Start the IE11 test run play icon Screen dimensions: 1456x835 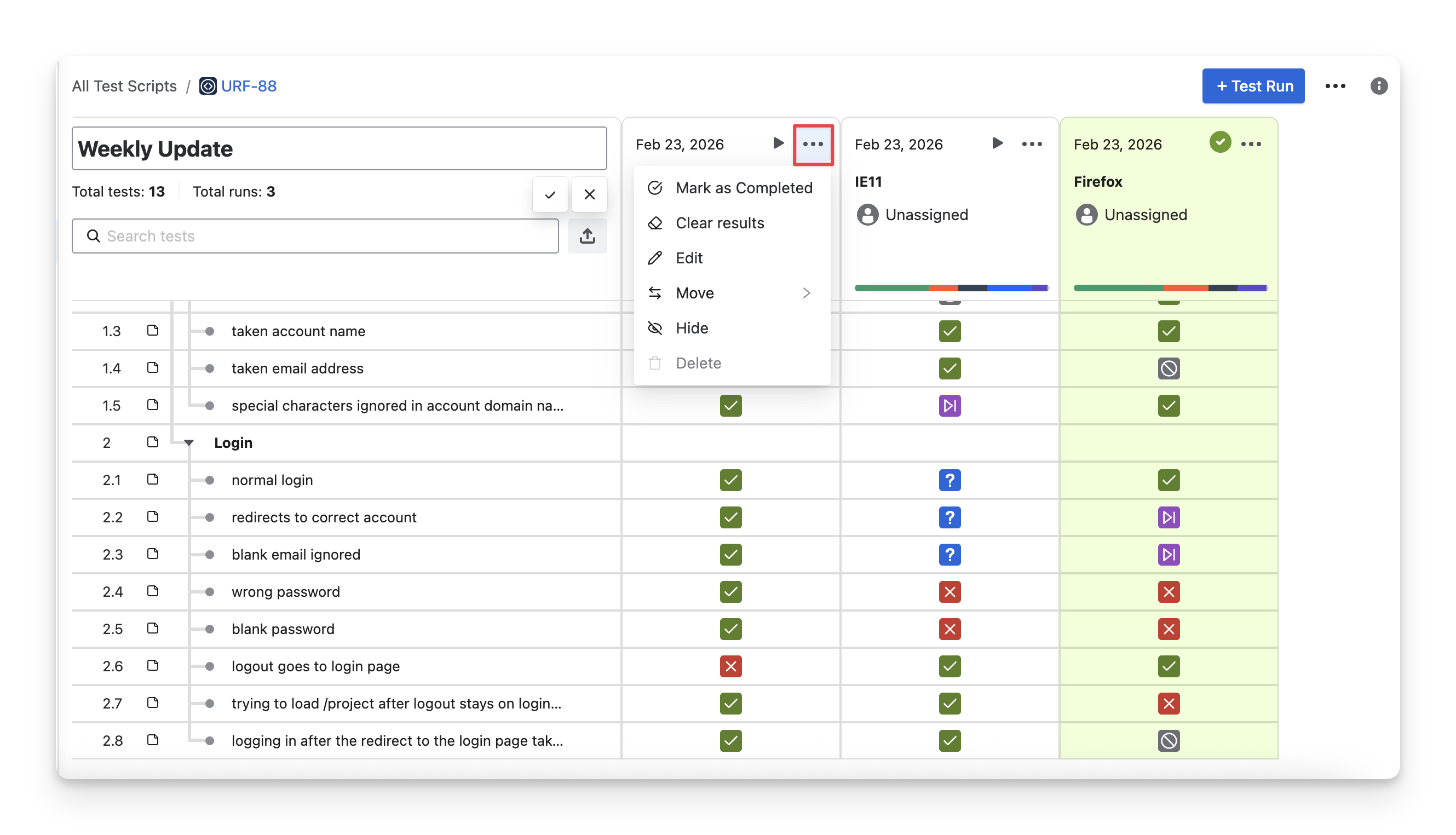click(997, 143)
